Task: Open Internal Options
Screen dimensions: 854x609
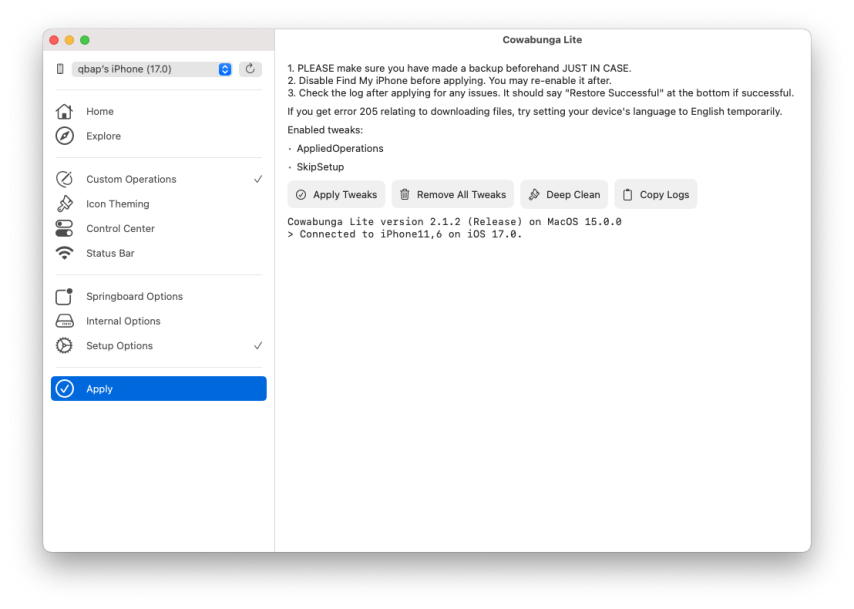Action: [158, 321]
